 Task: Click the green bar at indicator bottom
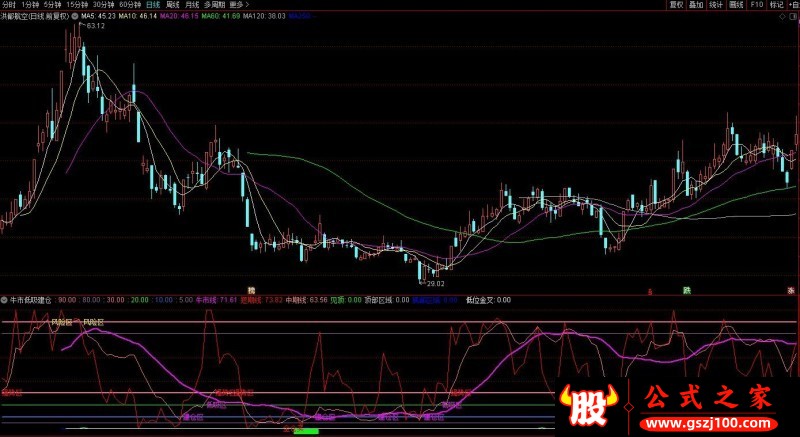pyautogui.click(x=305, y=431)
